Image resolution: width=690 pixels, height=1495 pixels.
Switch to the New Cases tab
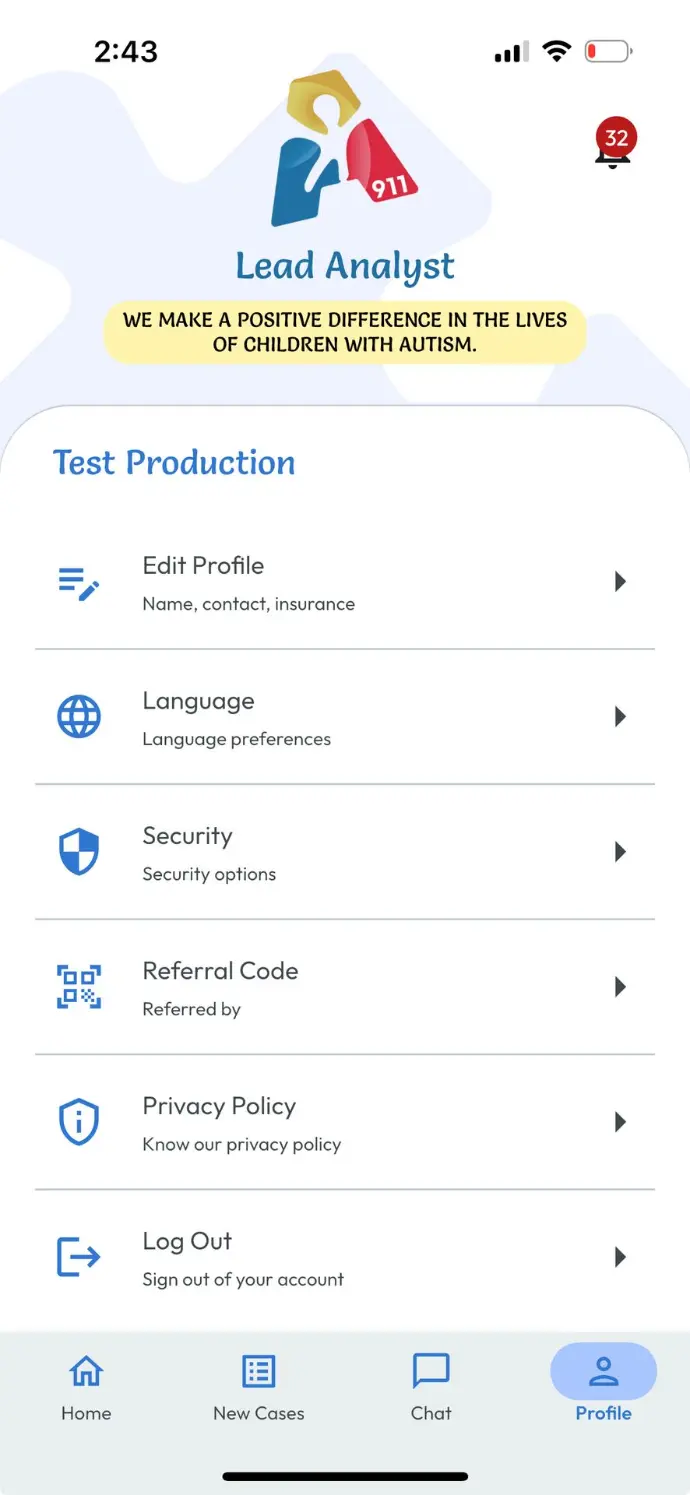(259, 1386)
